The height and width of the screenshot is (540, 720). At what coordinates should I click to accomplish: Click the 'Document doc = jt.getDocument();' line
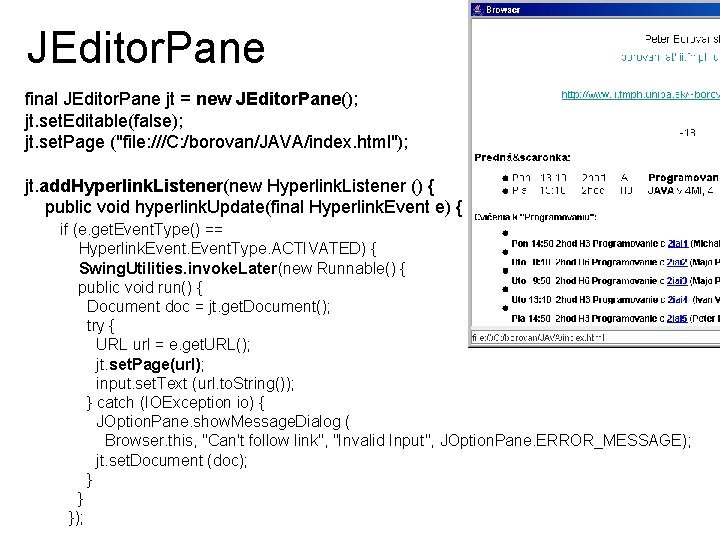[208, 306]
